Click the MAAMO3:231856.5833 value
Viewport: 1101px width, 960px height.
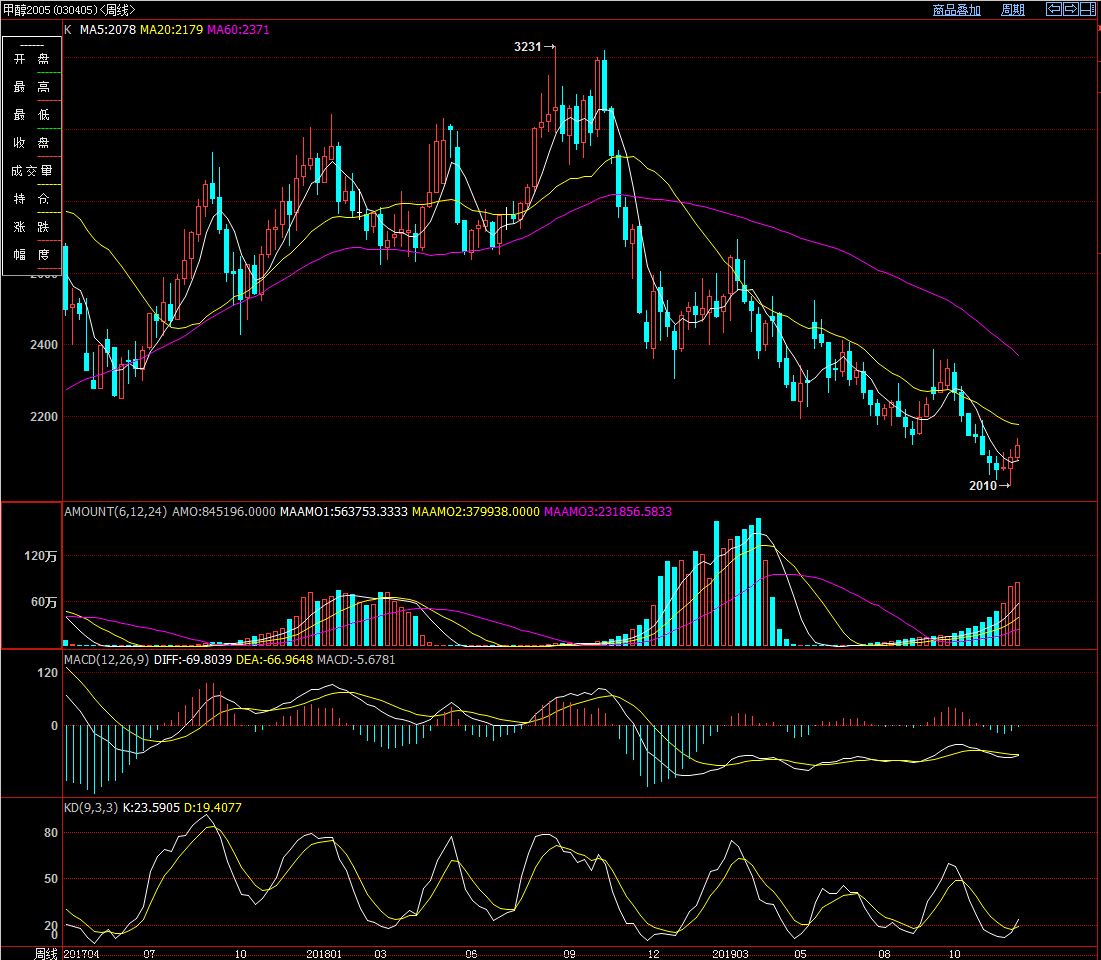point(607,512)
